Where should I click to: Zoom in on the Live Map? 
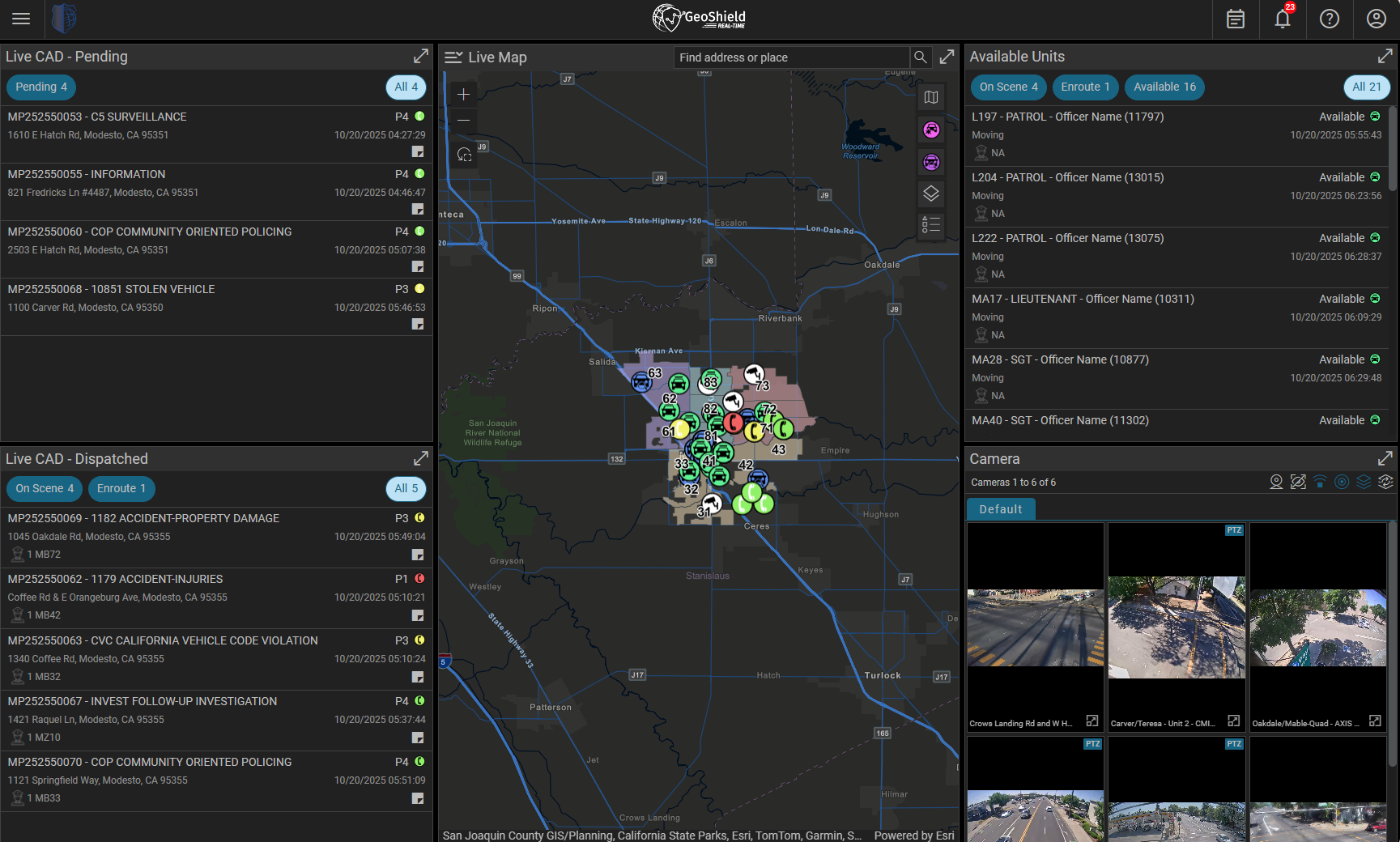463,94
